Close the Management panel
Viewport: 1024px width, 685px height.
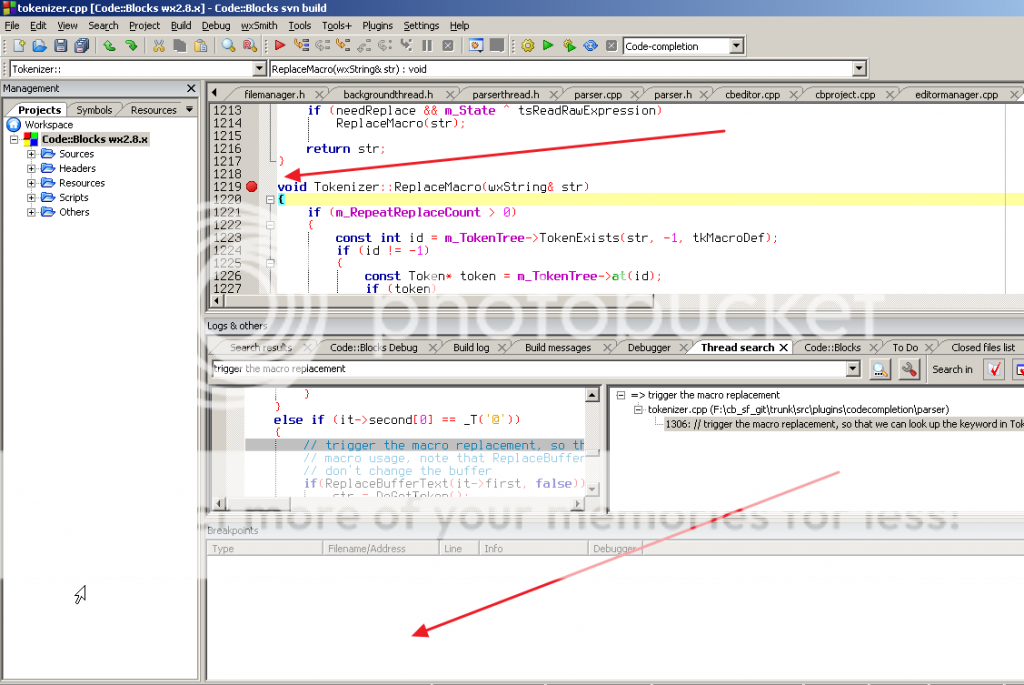click(x=191, y=88)
